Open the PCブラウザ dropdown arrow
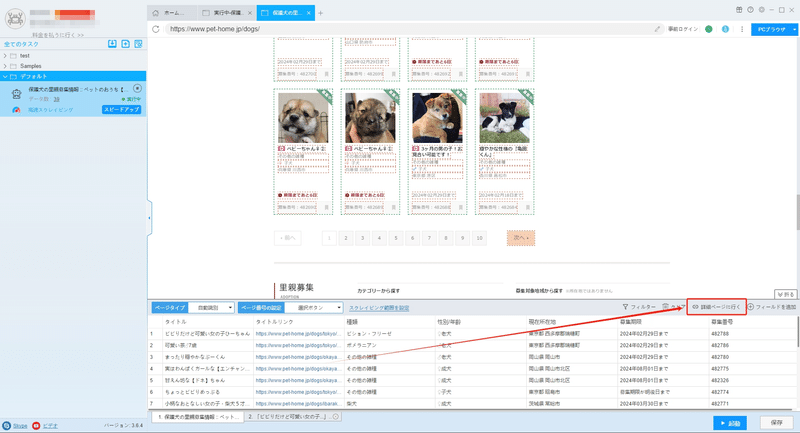 794,30
